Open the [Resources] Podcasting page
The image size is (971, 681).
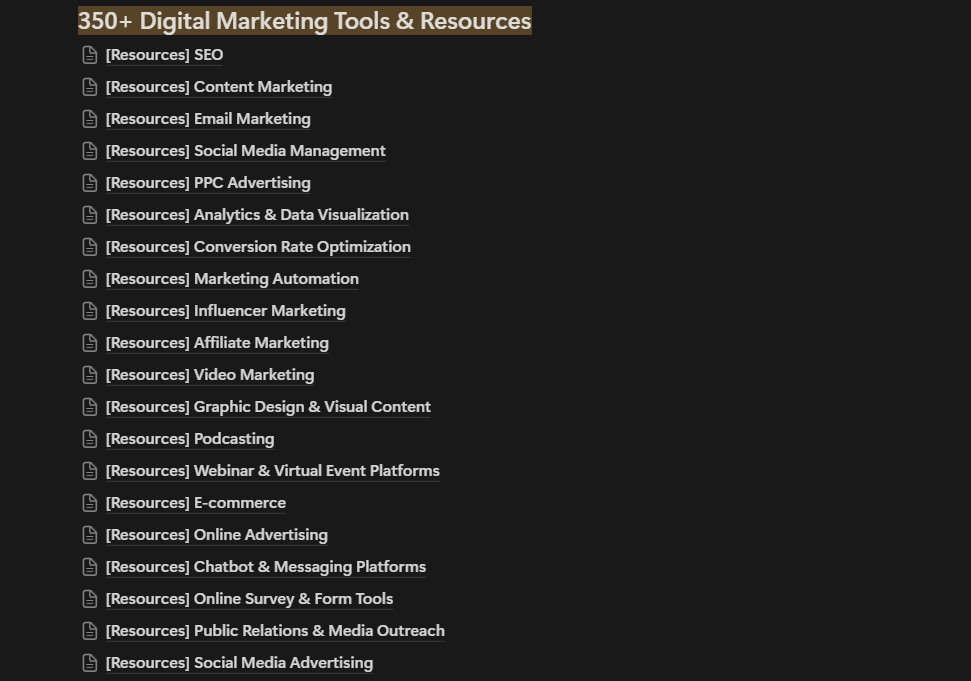click(x=190, y=439)
